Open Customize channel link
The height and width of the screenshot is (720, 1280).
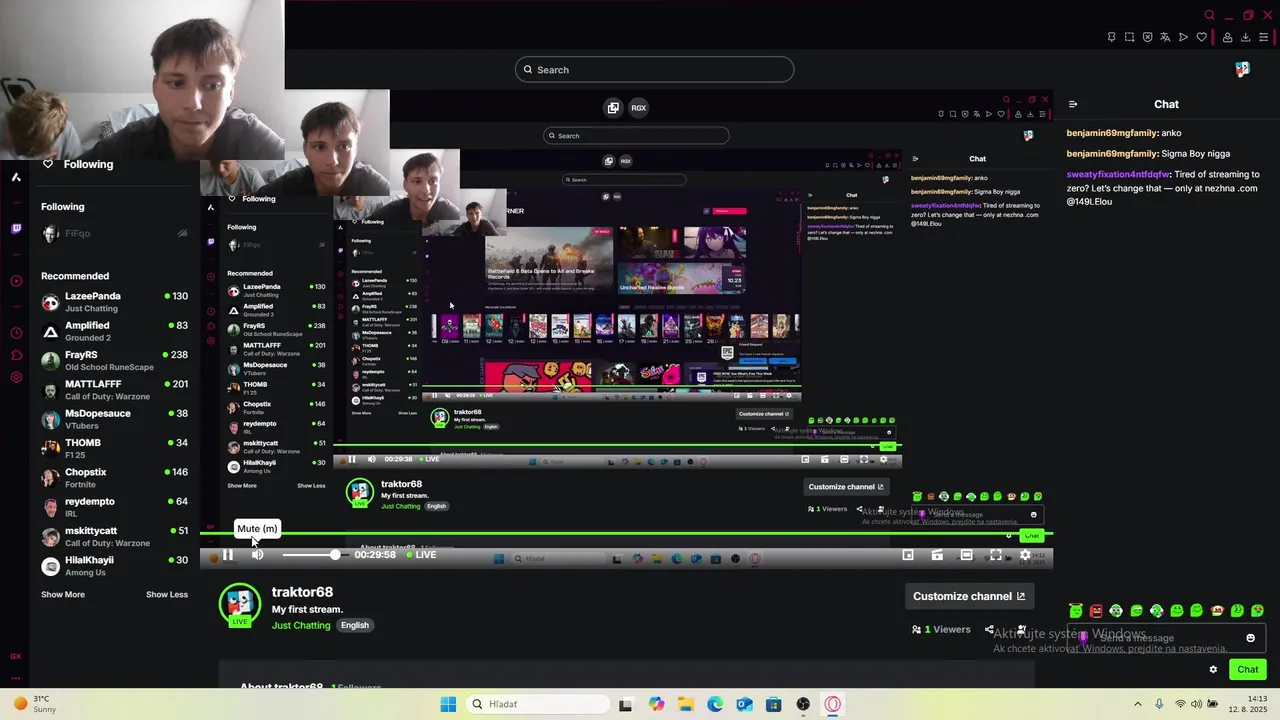coord(969,596)
